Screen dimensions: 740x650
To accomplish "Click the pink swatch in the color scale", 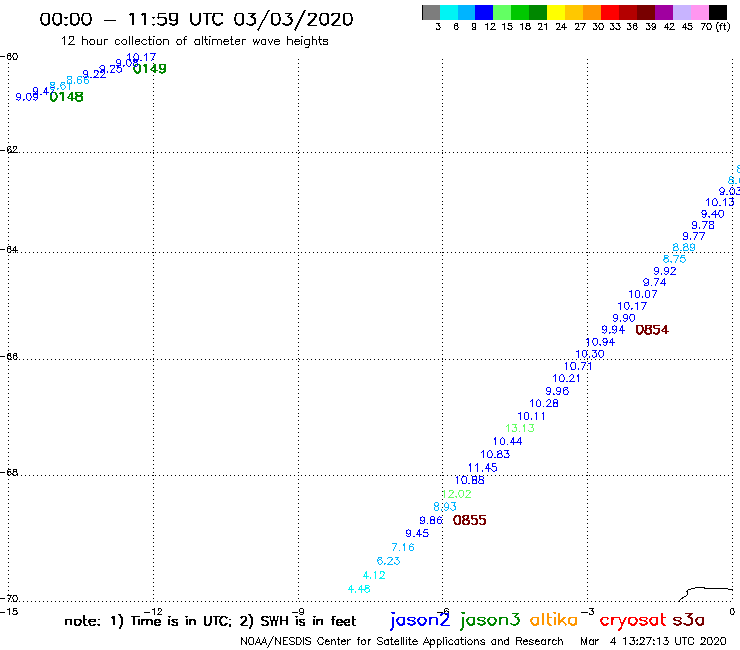I will [699, 12].
